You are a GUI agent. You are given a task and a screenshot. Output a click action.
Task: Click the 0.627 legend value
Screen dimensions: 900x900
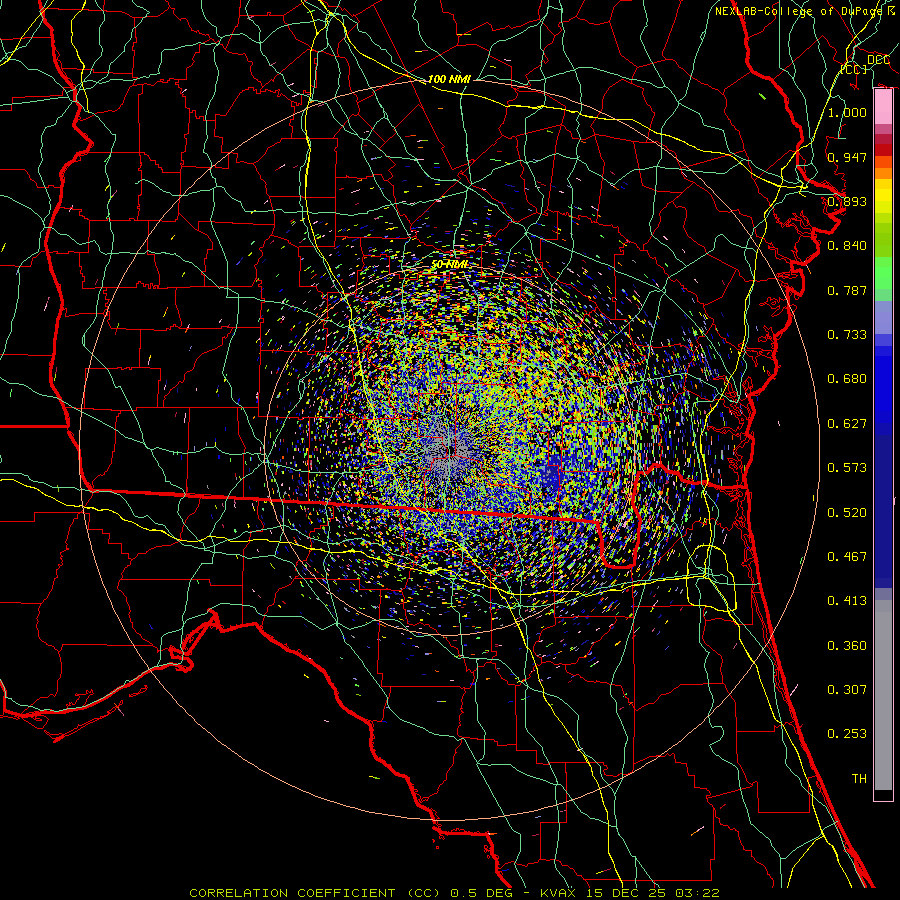tap(847, 424)
